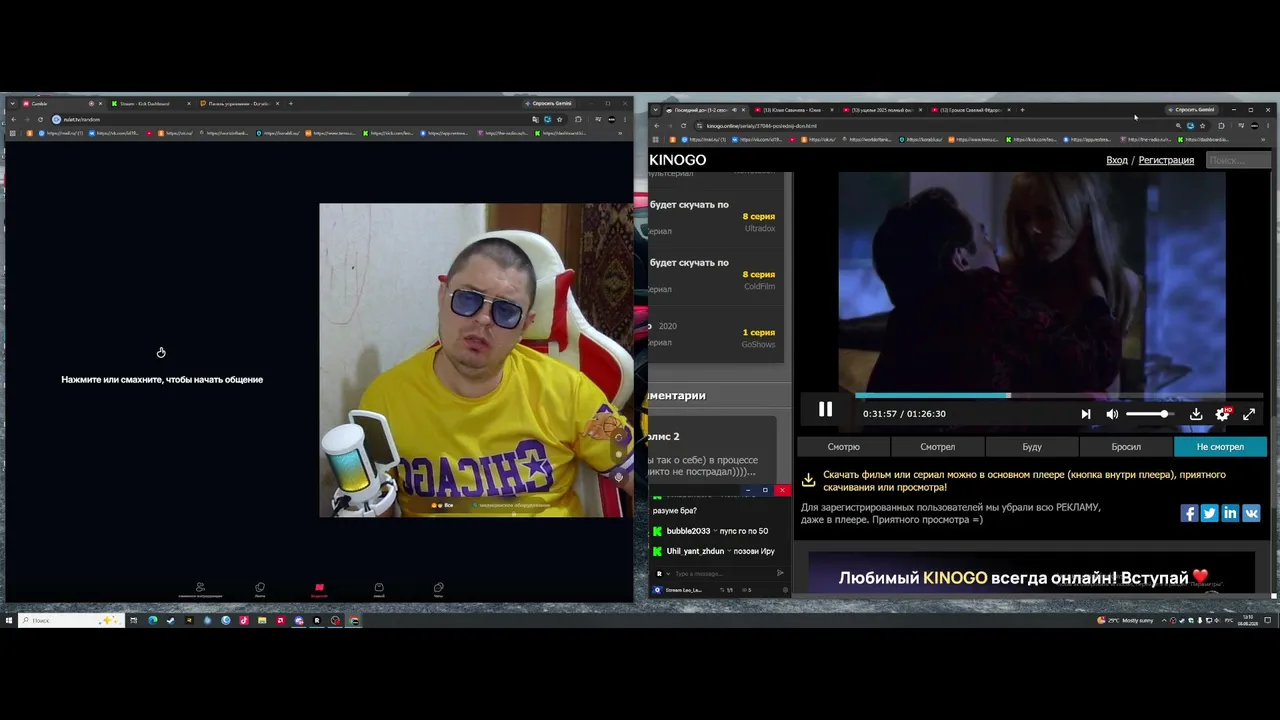Click "Спросить Gemini" in the right browser

[1191, 110]
